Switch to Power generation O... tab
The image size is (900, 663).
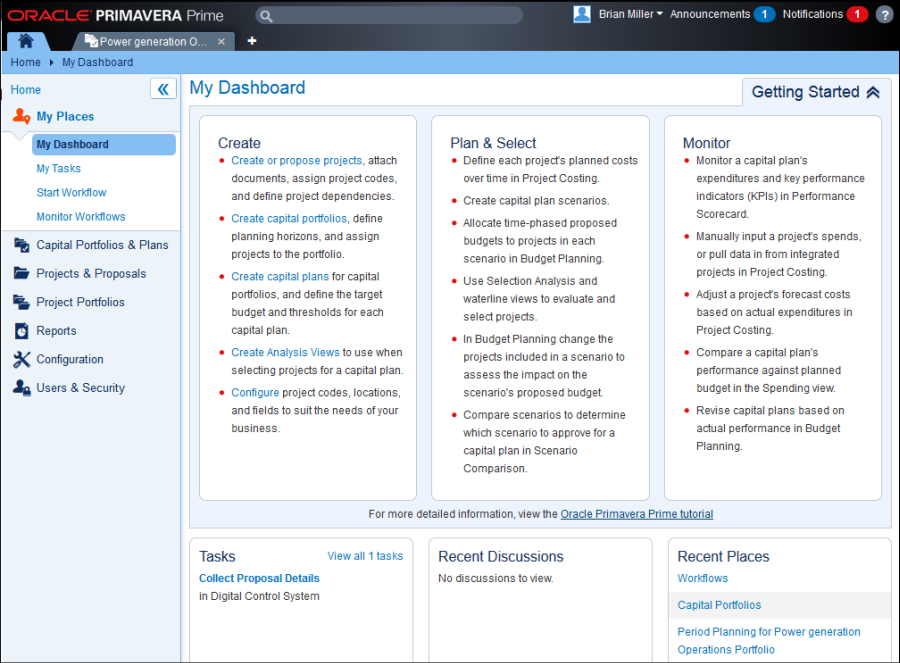pos(146,41)
